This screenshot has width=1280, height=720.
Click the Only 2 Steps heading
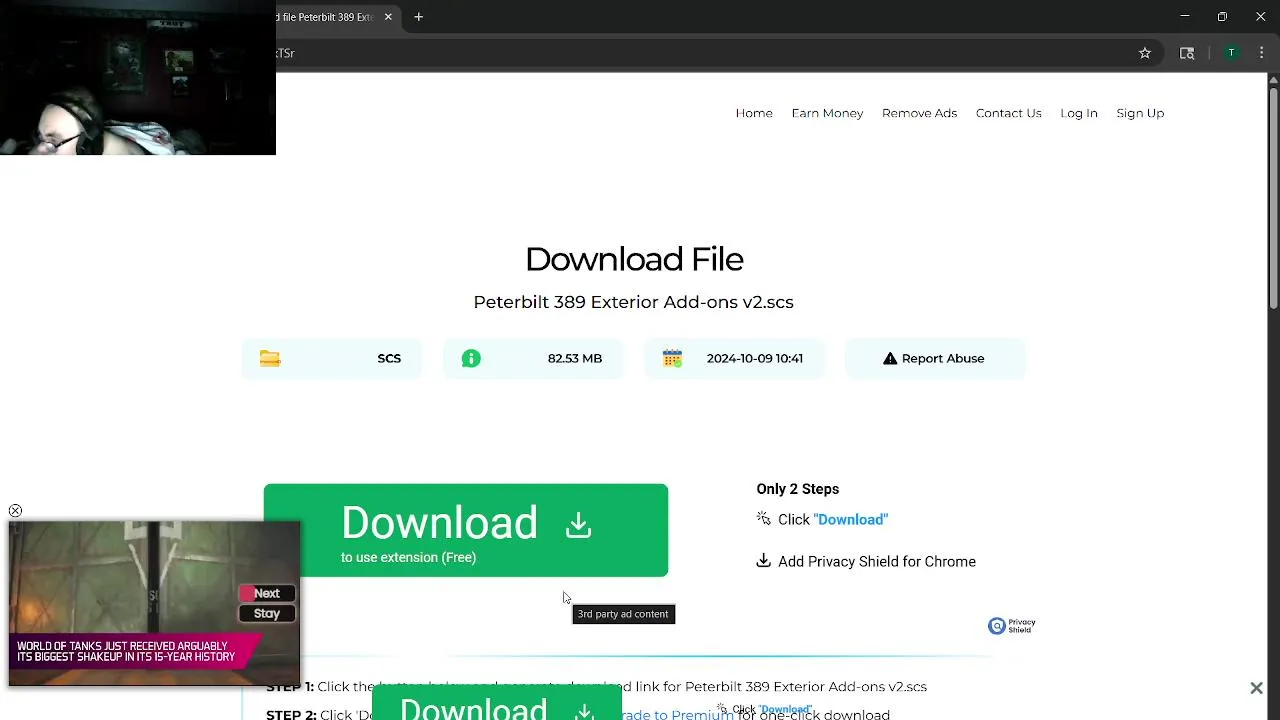tap(798, 489)
